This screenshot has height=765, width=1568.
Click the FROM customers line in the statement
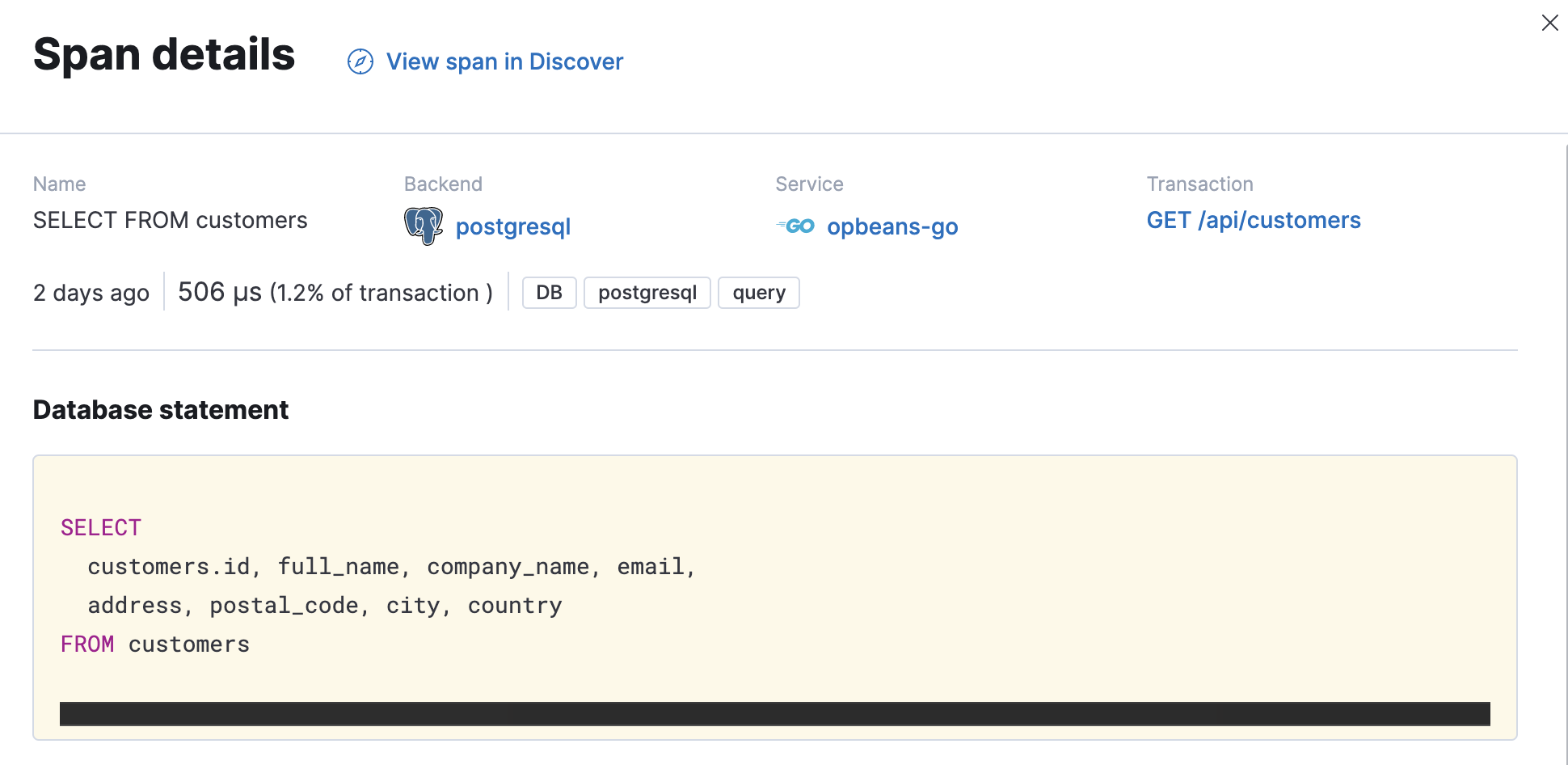[154, 644]
